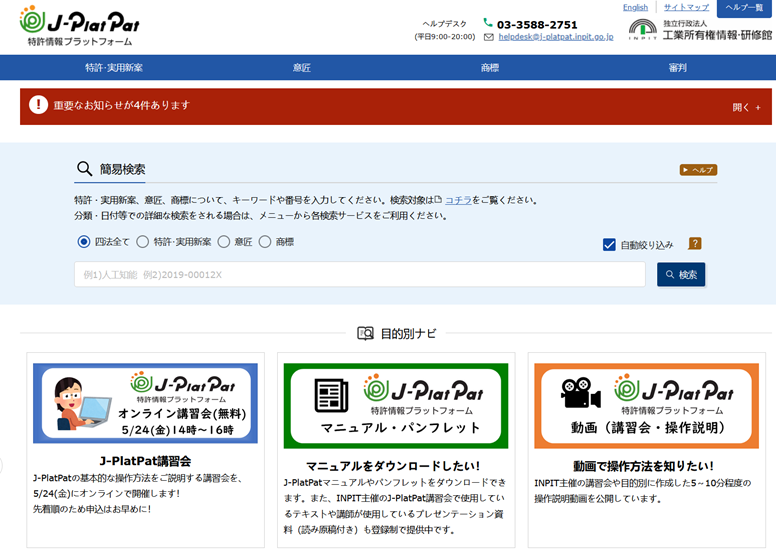The width and height of the screenshot is (776, 554).
Task: Click the helpdesk phone icon
Action: (x=487, y=23)
